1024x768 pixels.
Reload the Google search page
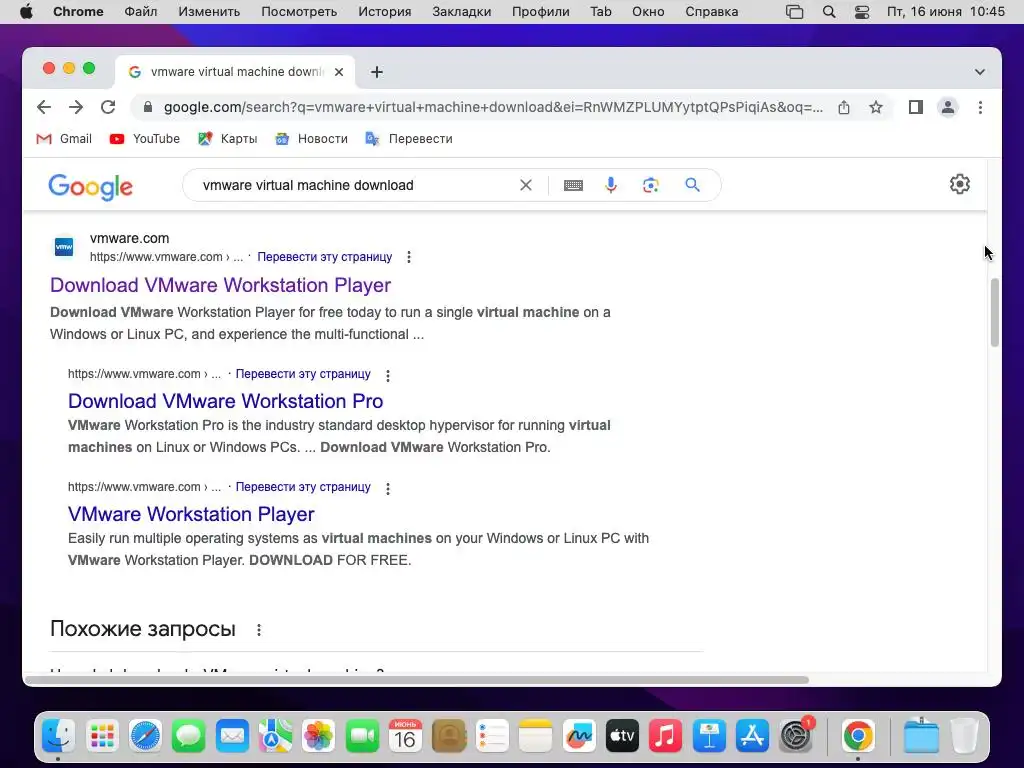[x=108, y=107]
